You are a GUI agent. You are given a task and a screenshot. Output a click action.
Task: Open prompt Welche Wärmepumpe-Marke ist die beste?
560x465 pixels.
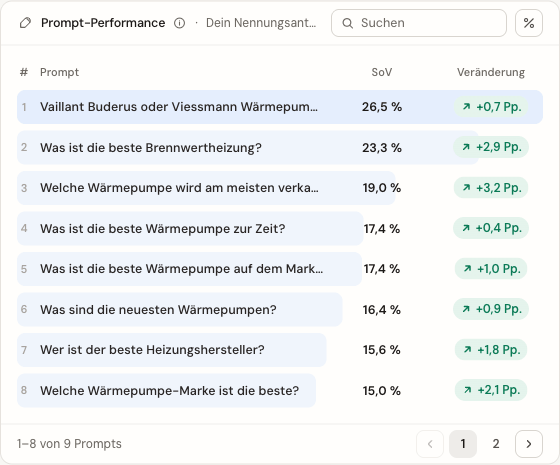[280, 390]
